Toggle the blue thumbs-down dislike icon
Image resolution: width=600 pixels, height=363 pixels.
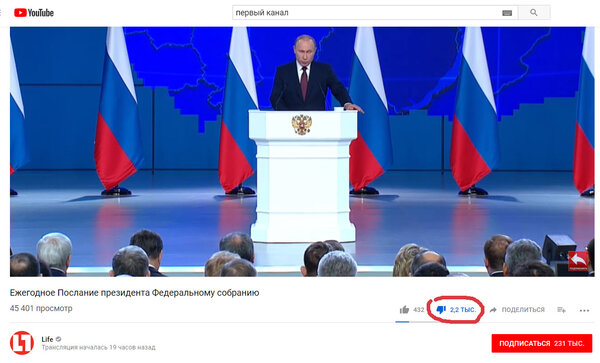coord(441,309)
